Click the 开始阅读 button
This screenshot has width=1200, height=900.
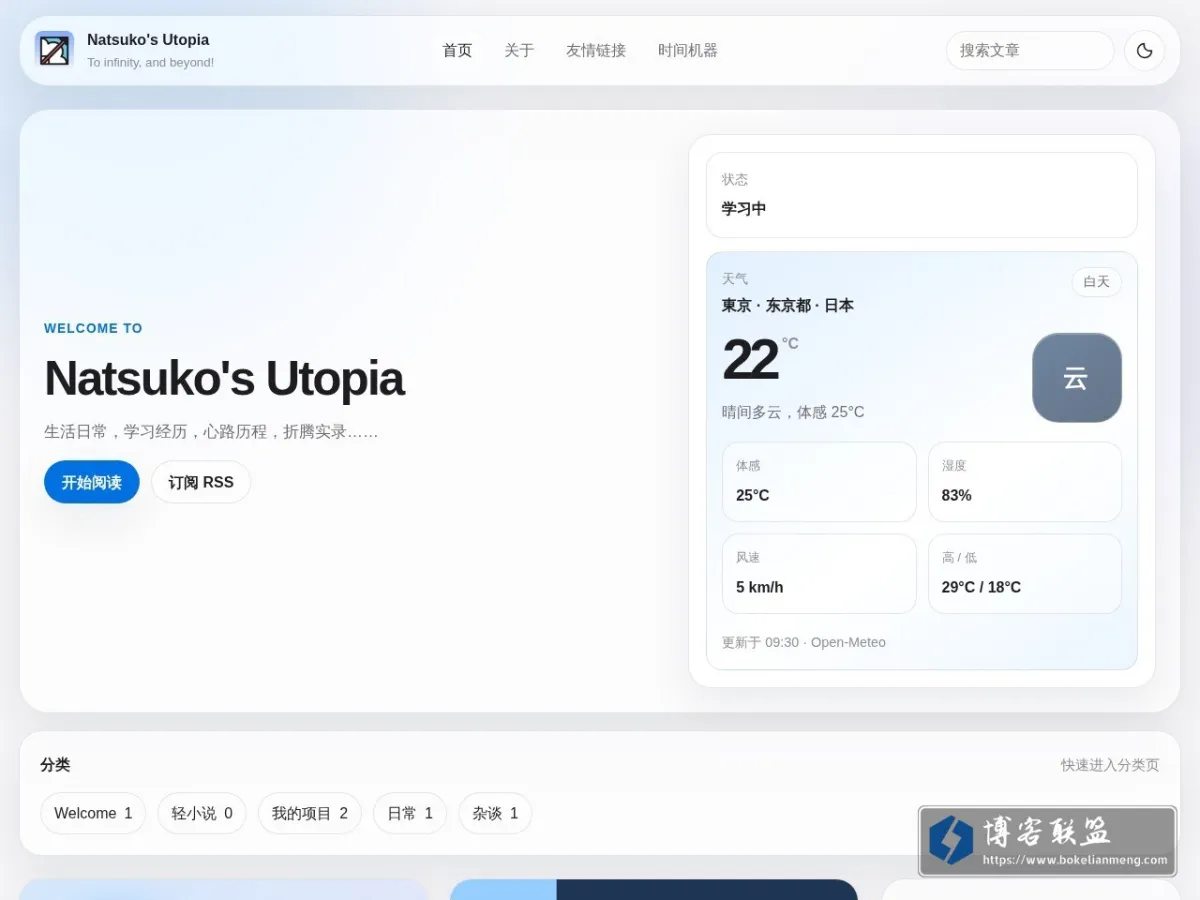click(92, 482)
